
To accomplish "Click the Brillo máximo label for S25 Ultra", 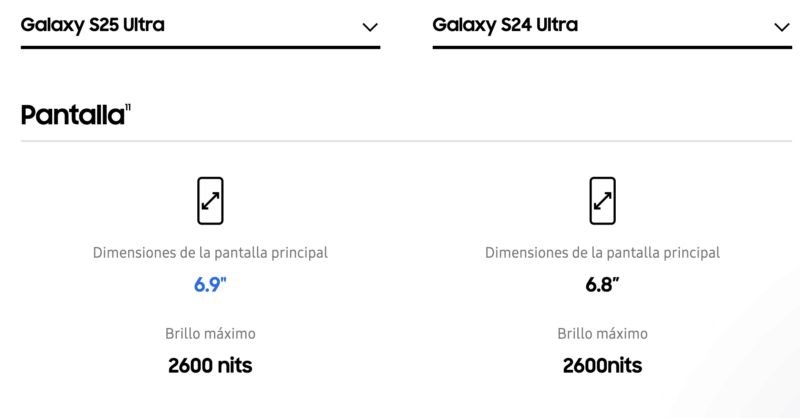I will point(210,334).
